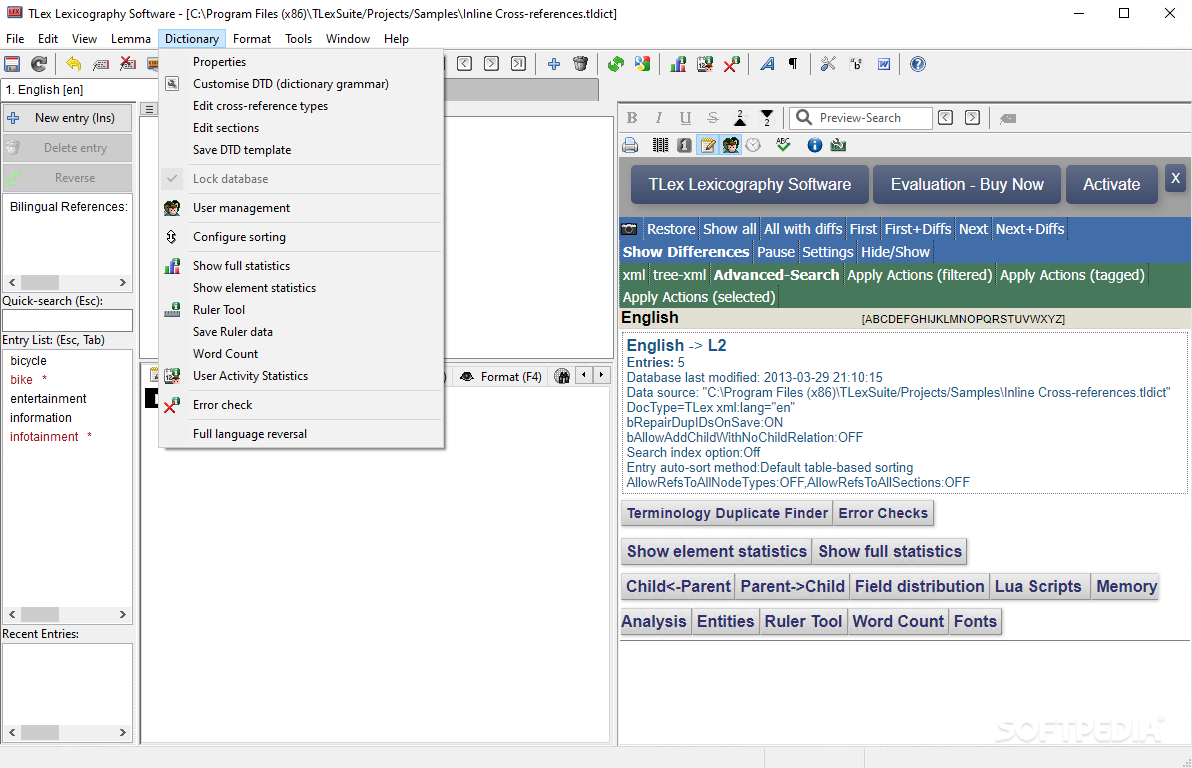The width and height of the screenshot is (1192, 768).
Task: Close the evaluation banner with X
Action: (1175, 178)
